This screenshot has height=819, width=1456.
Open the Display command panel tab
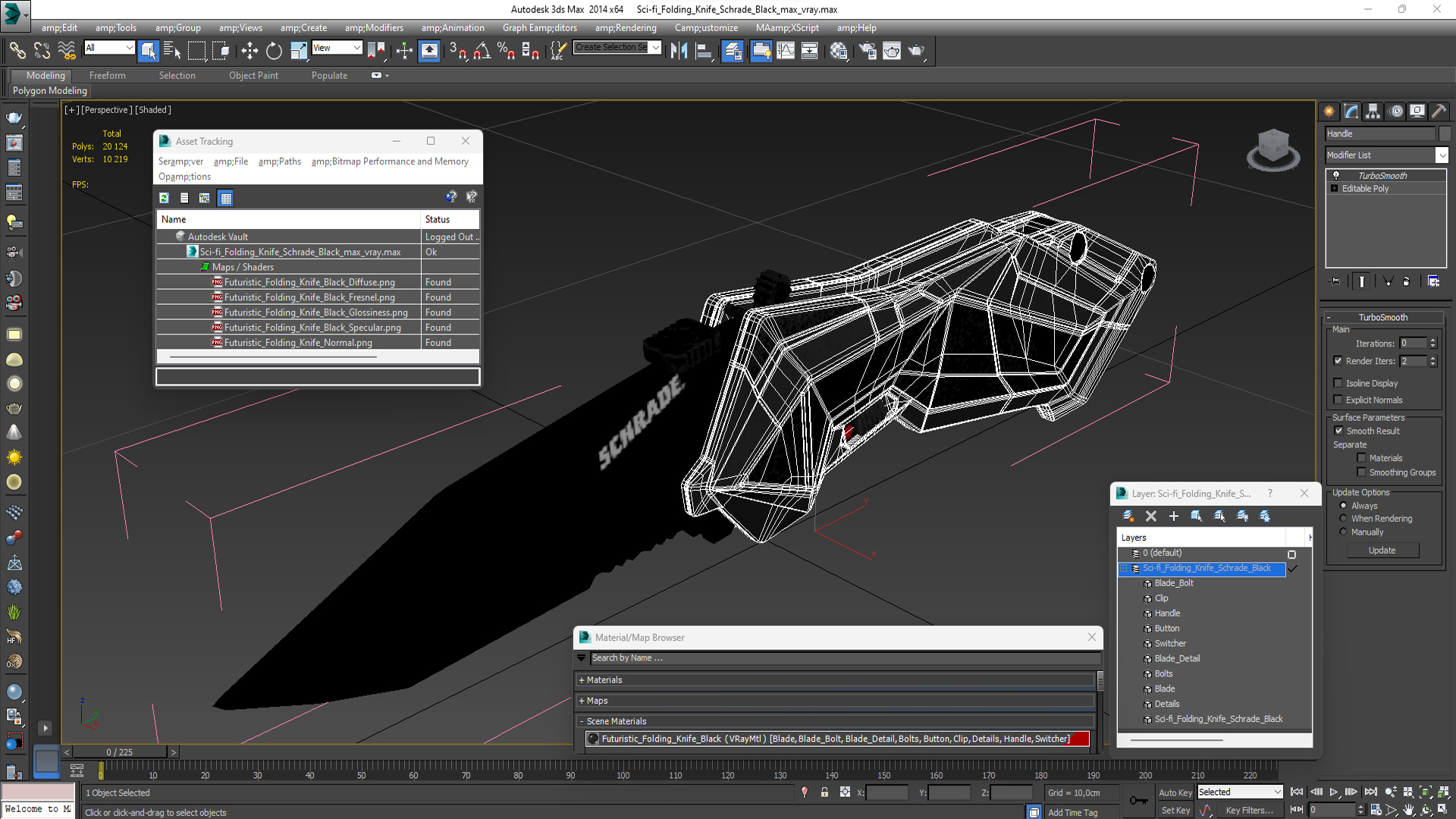point(1417,111)
